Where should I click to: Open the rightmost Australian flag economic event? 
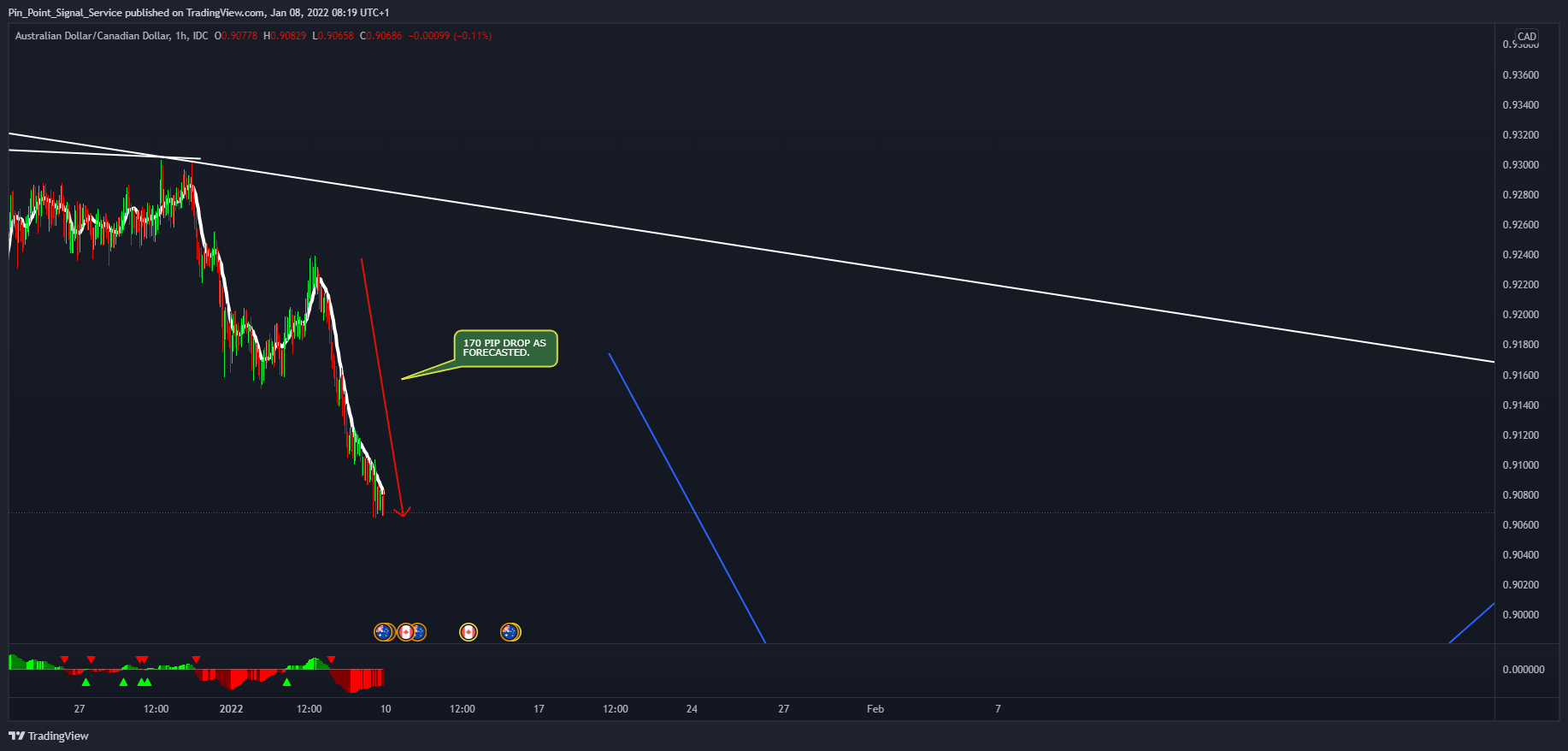click(x=510, y=632)
